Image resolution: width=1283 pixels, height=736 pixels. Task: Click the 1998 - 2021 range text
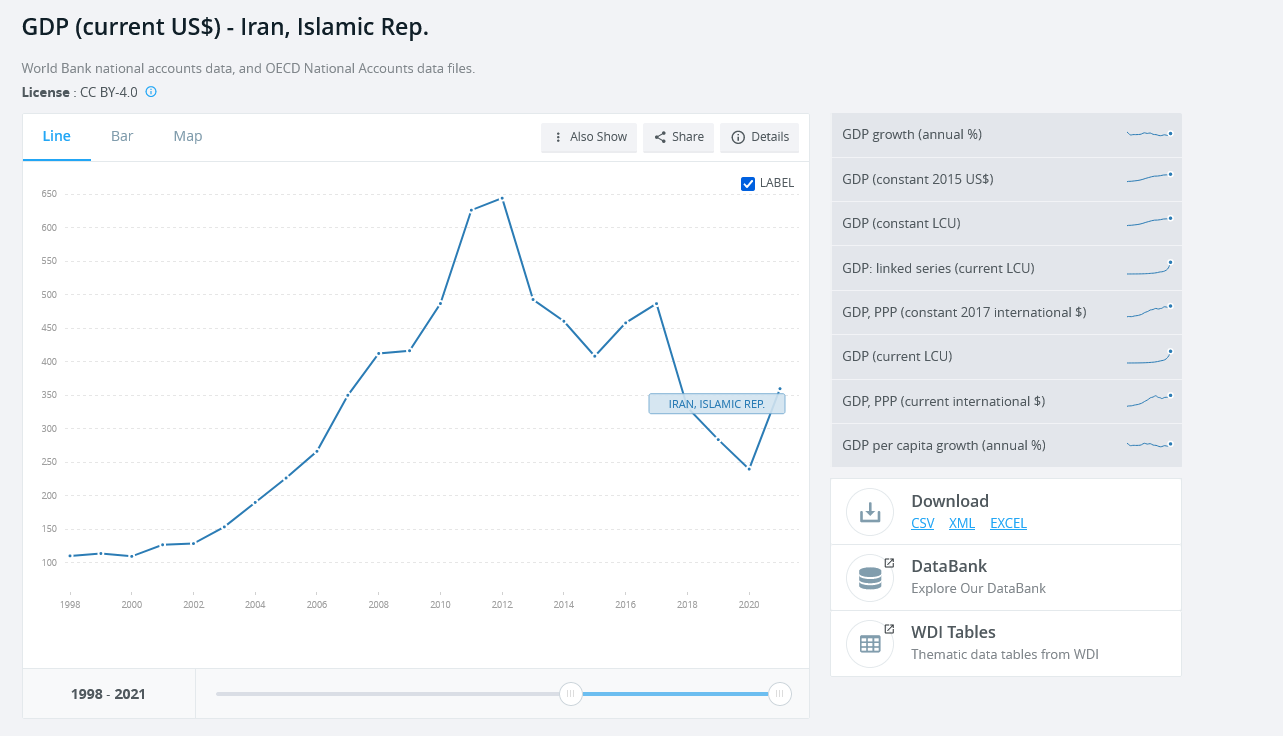tap(108, 694)
